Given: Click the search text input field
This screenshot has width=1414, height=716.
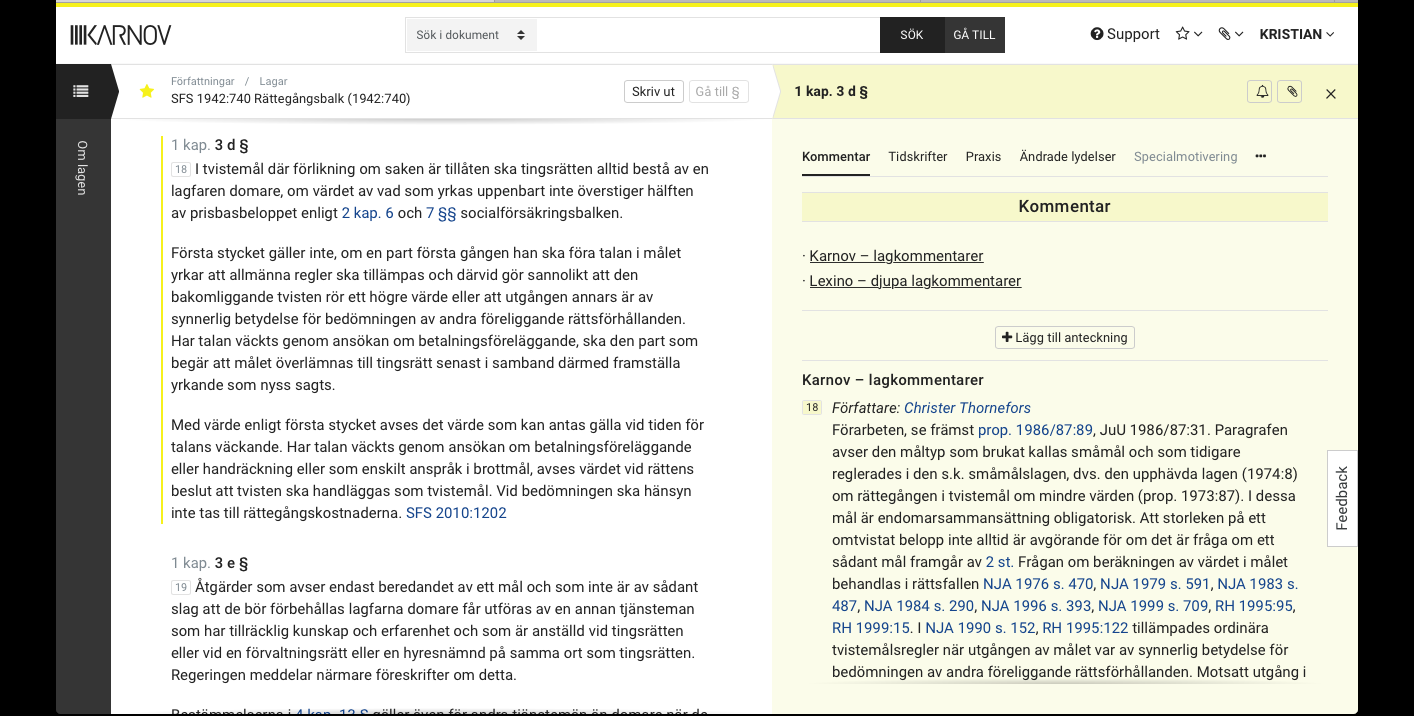Looking at the screenshot, I should click(x=708, y=35).
